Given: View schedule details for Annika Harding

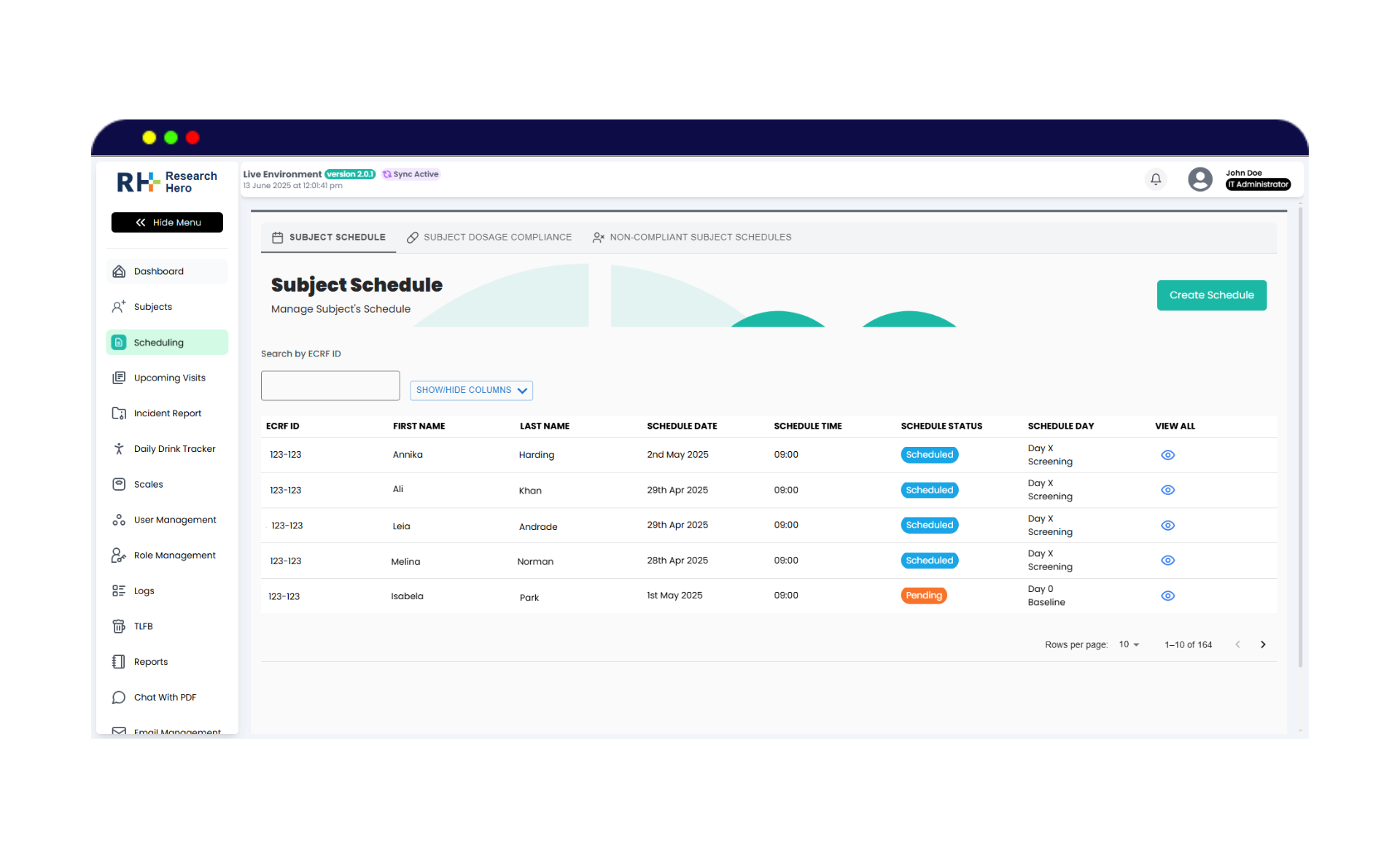Looking at the screenshot, I should [1167, 455].
